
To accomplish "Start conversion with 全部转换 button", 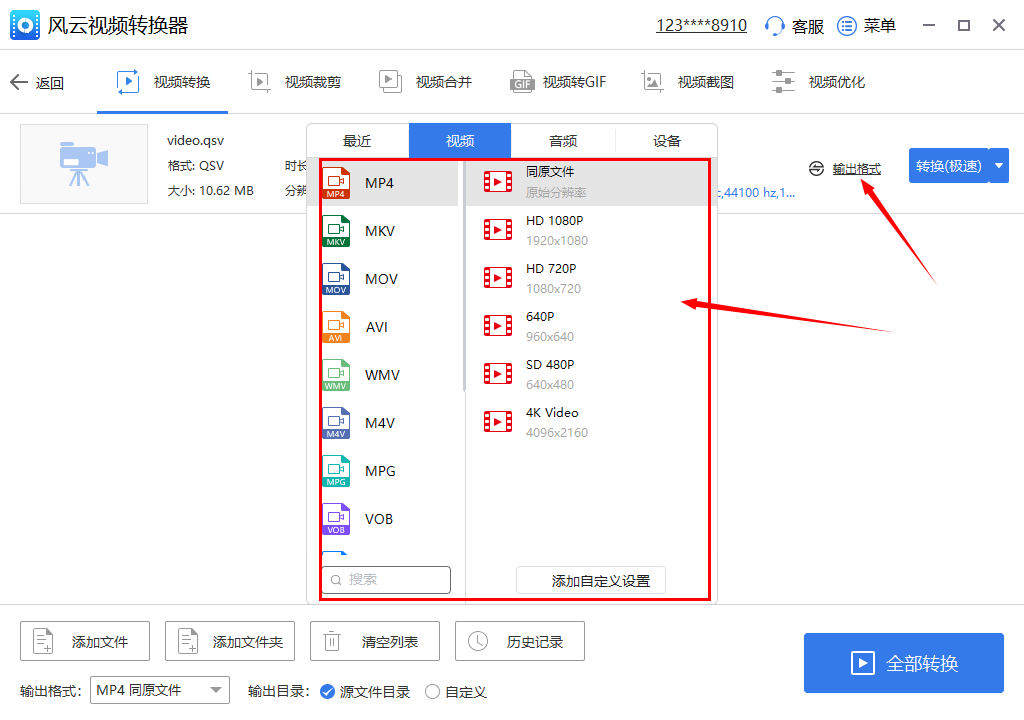I will coord(903,663).
